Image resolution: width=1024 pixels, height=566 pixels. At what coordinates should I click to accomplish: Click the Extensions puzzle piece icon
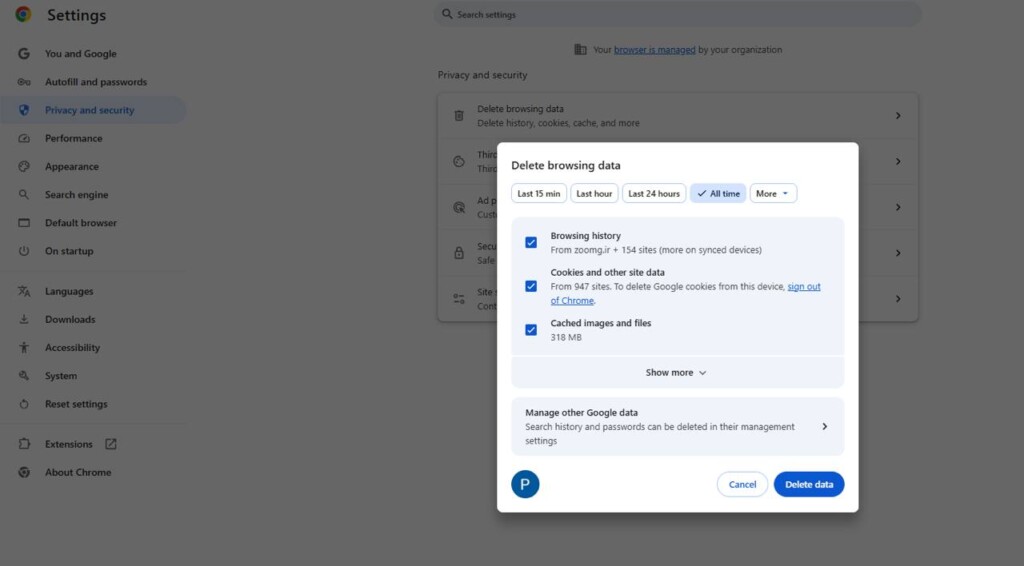coord(24,444)
